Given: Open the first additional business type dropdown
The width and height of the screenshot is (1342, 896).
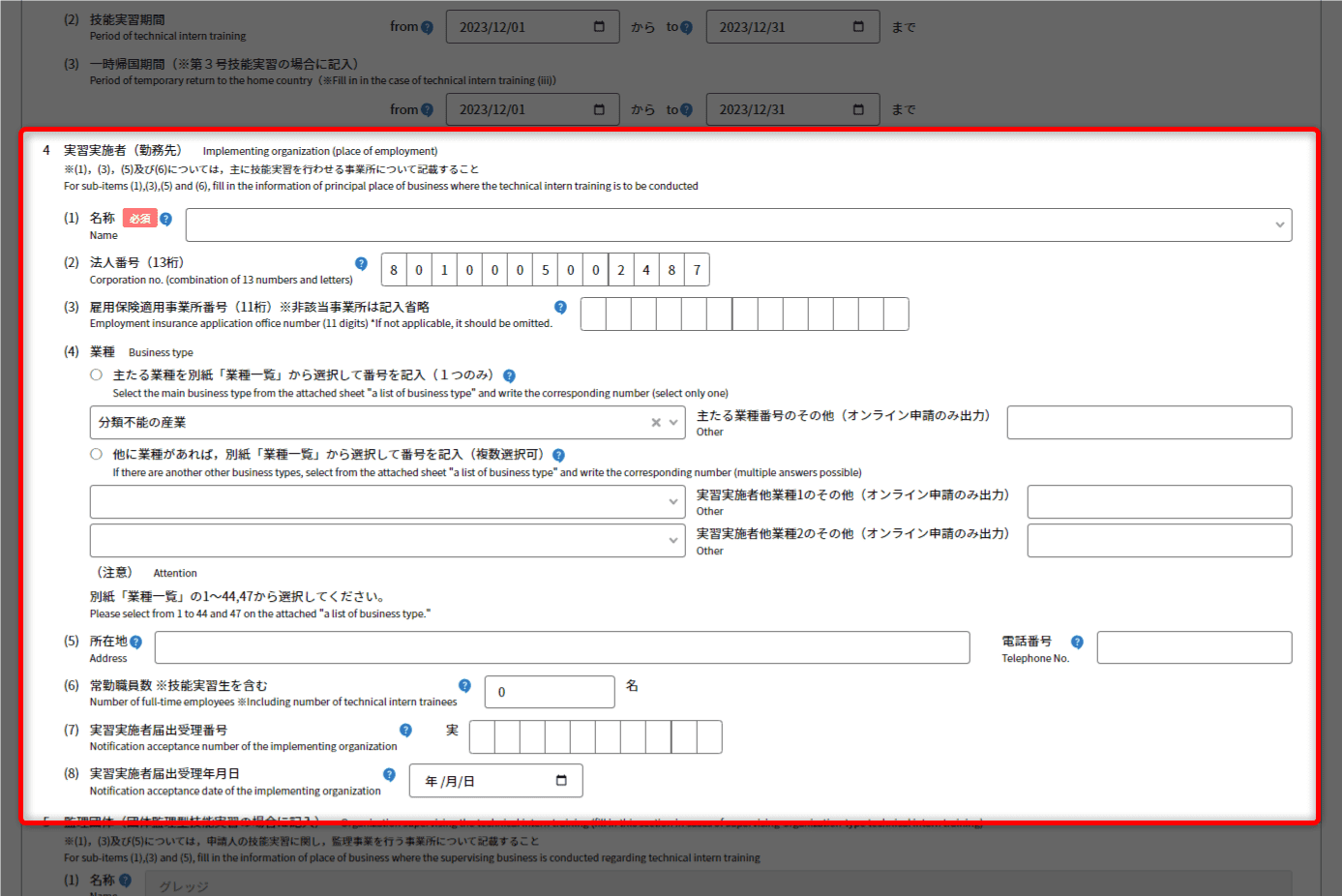Looking at the screenshot, I should [x=673, y=502].
